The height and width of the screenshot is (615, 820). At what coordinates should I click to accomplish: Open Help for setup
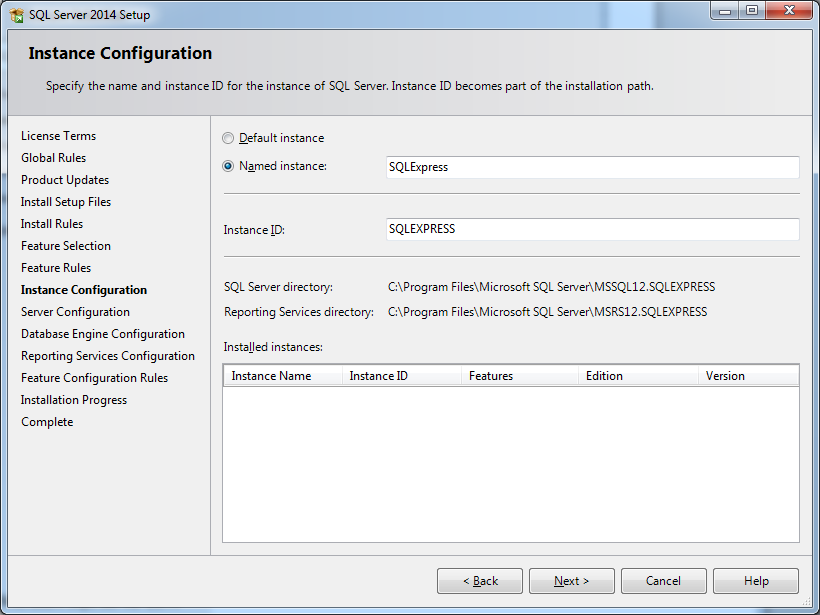pyautogui.click(x=756, y=581)
